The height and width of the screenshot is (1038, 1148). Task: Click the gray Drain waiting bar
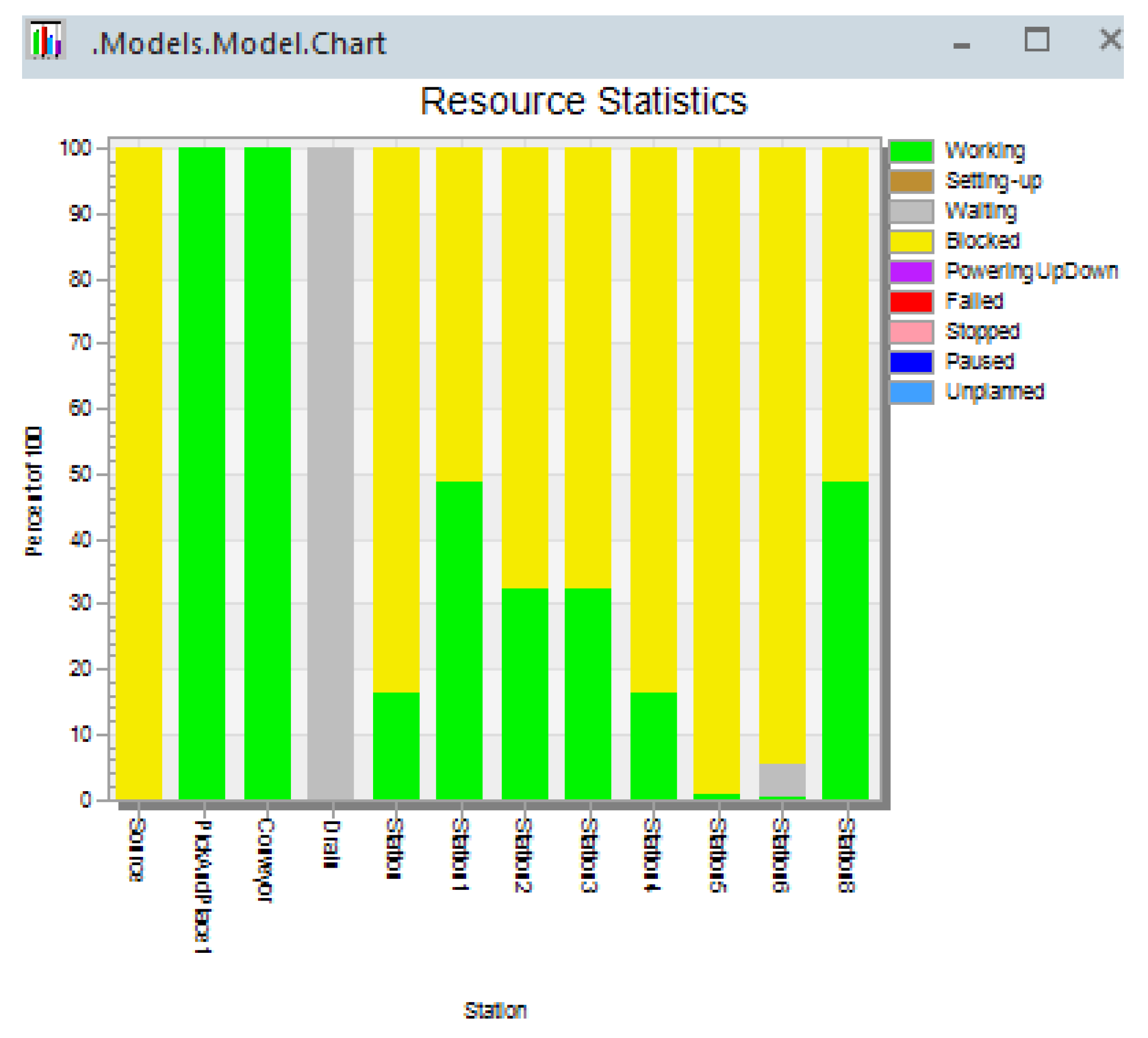pyautogui.click(x=330, y=473)
